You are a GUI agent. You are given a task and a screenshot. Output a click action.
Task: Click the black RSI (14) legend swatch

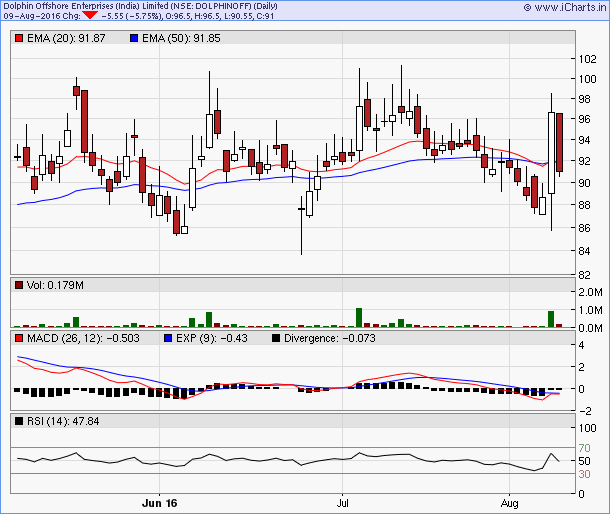[x=19, y=421]
